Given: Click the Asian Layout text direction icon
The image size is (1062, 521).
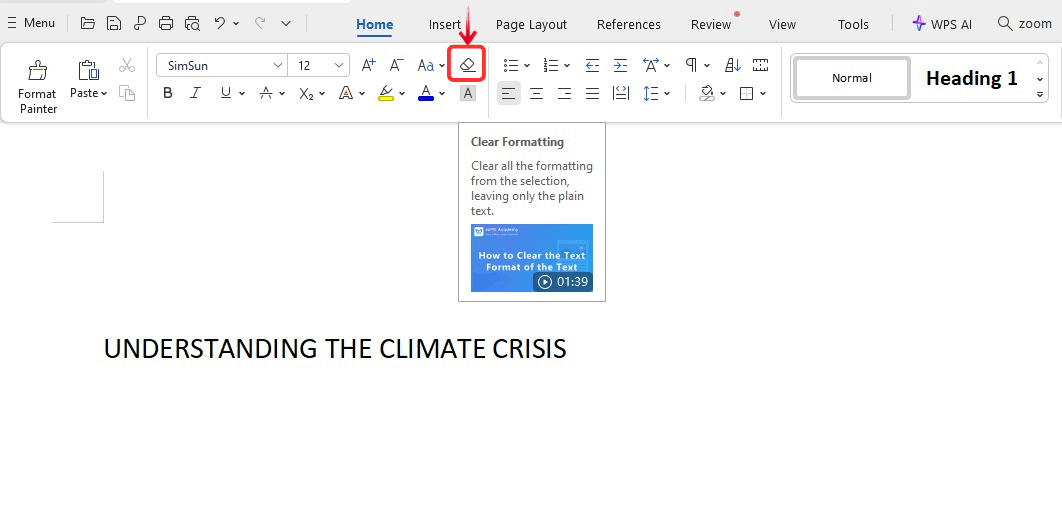Looking at the screenshot, I should coord(651,65).
